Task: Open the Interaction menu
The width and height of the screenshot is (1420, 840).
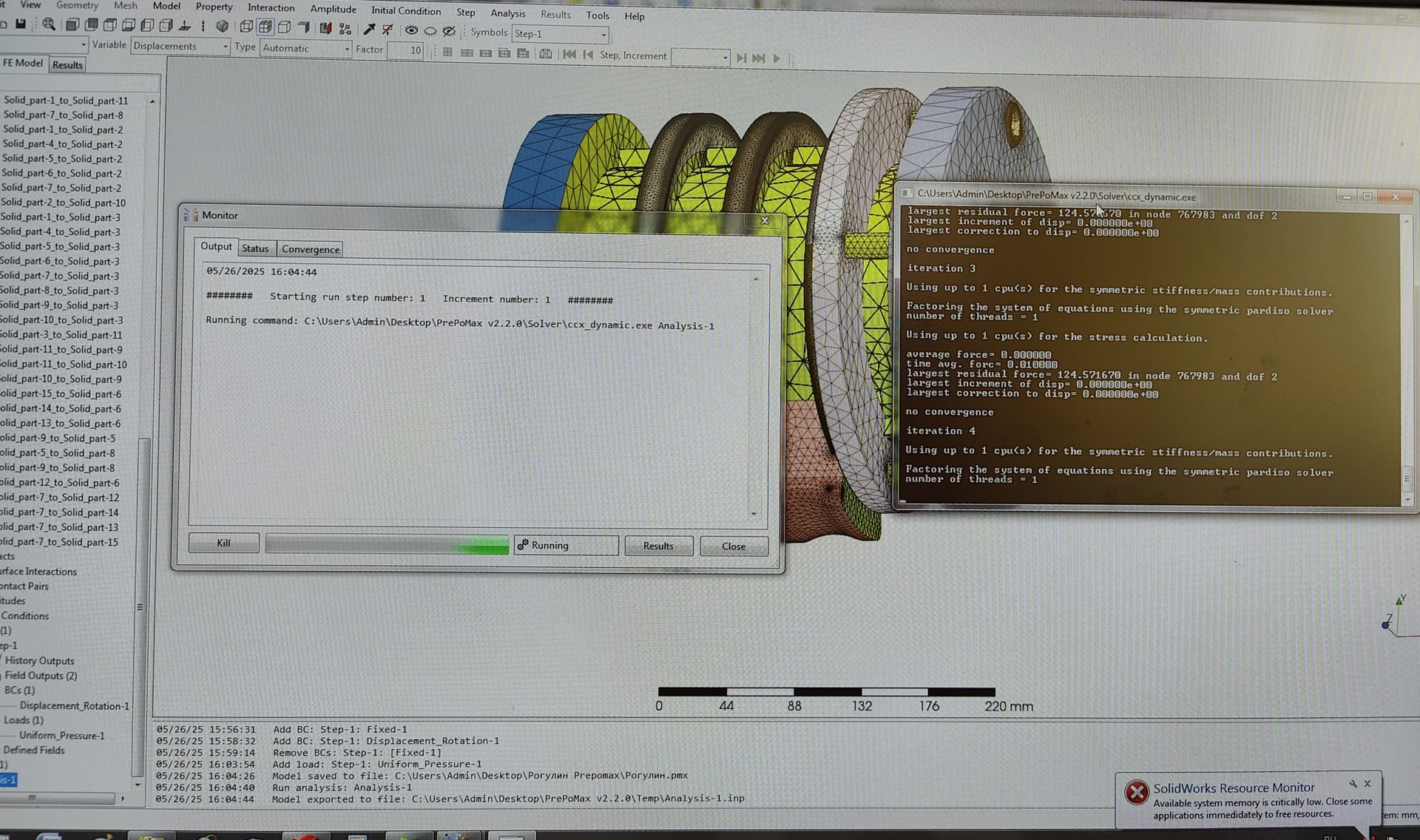Action: coord(271,7)
